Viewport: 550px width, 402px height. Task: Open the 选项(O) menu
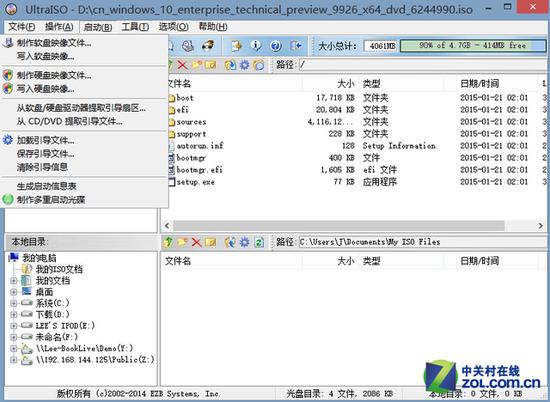pos(173,27)
